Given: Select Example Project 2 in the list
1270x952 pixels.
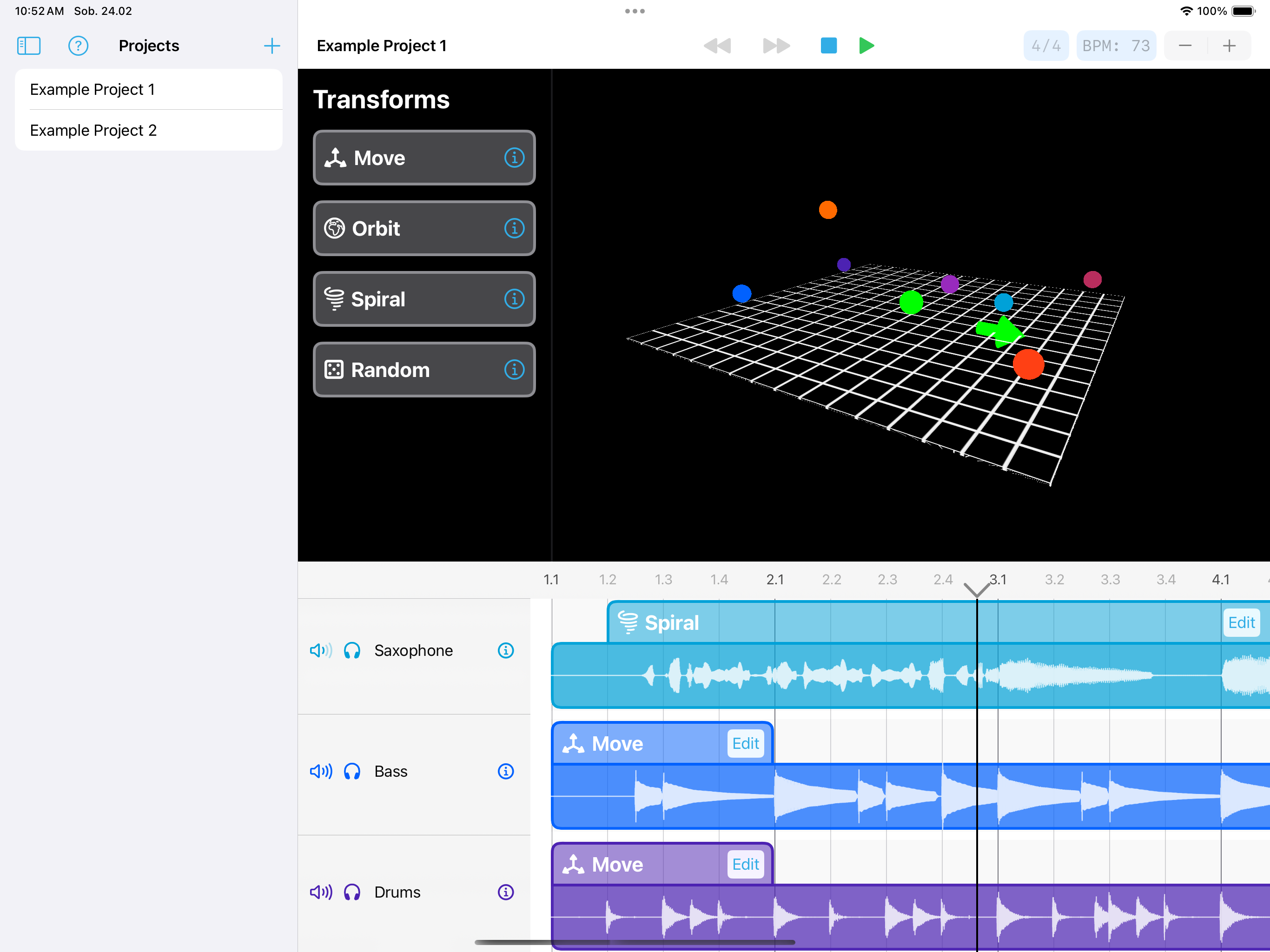Looking at the screenshot, I should tap(93, 130).
